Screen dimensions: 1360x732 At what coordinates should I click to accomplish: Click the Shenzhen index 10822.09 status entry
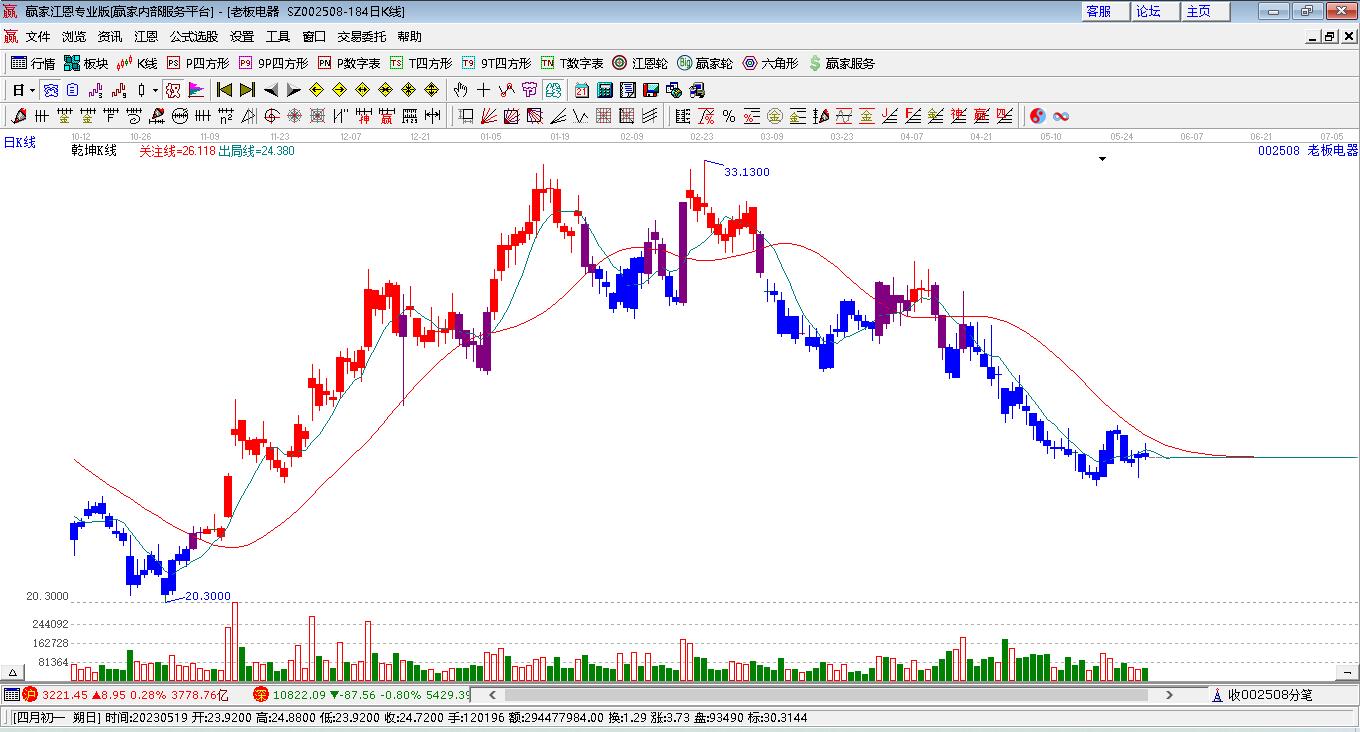[361, 694]
